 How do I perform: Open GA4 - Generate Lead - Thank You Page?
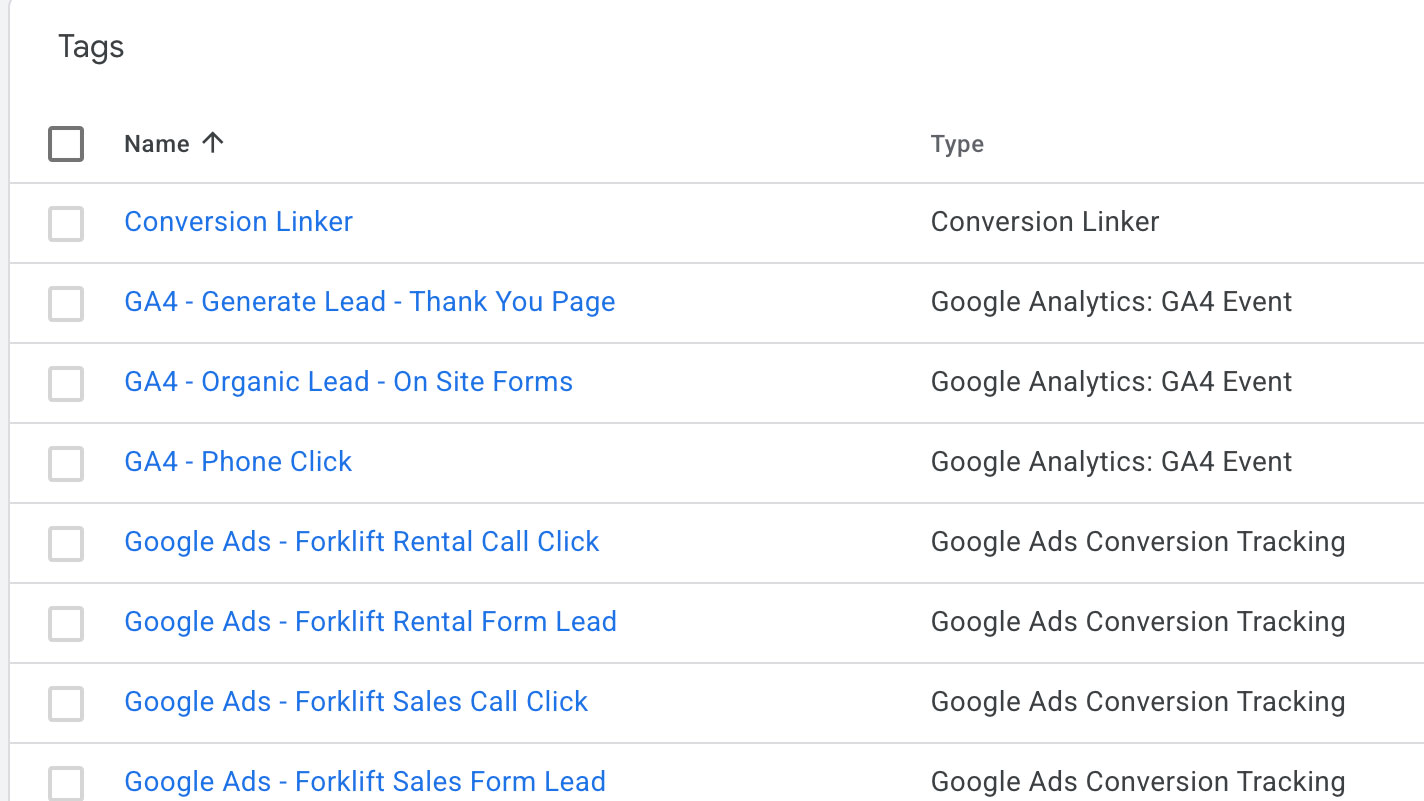pyautogui.click(x=370, y=301)
